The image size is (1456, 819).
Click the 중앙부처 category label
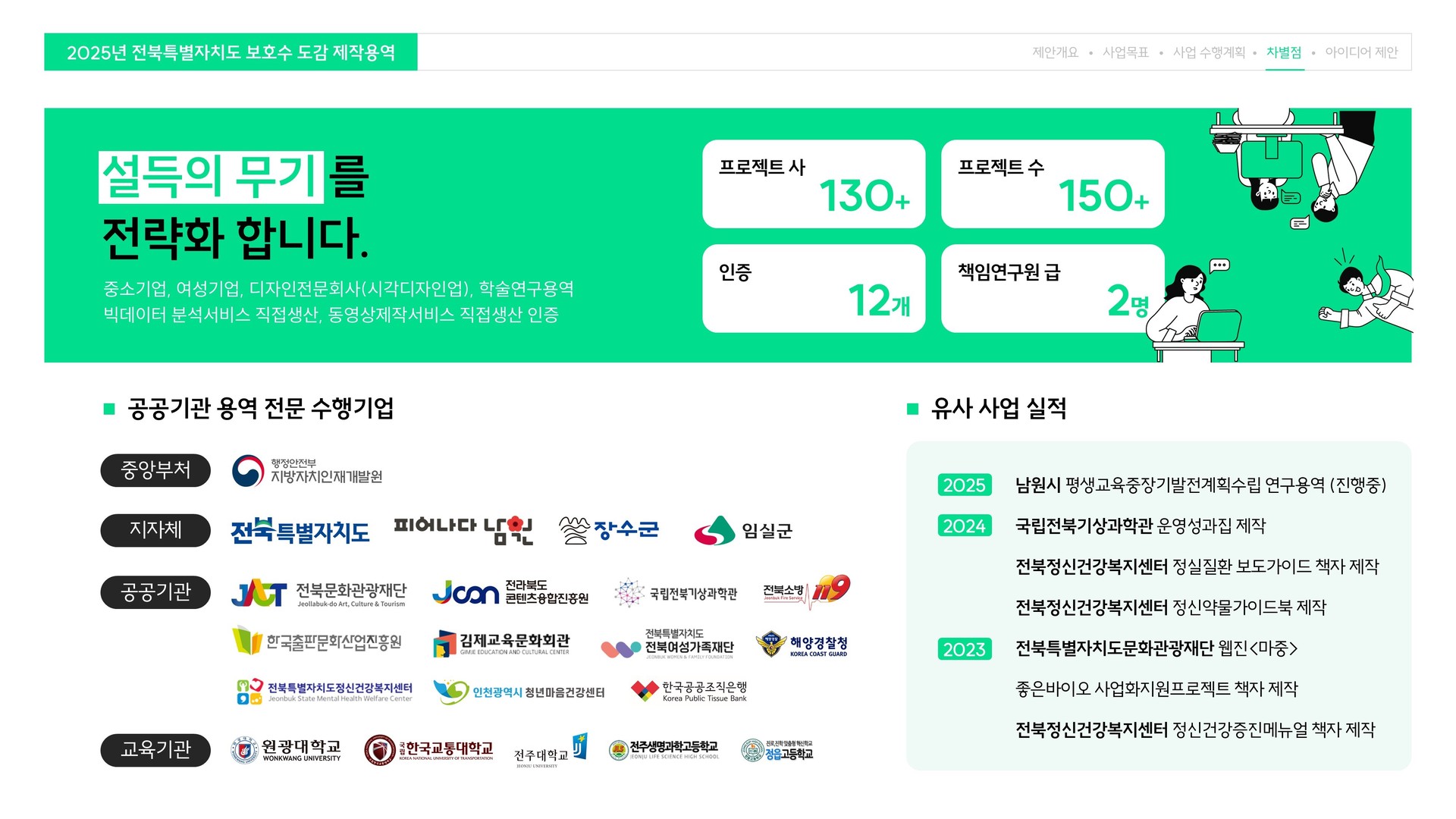[x=155, y=470]
